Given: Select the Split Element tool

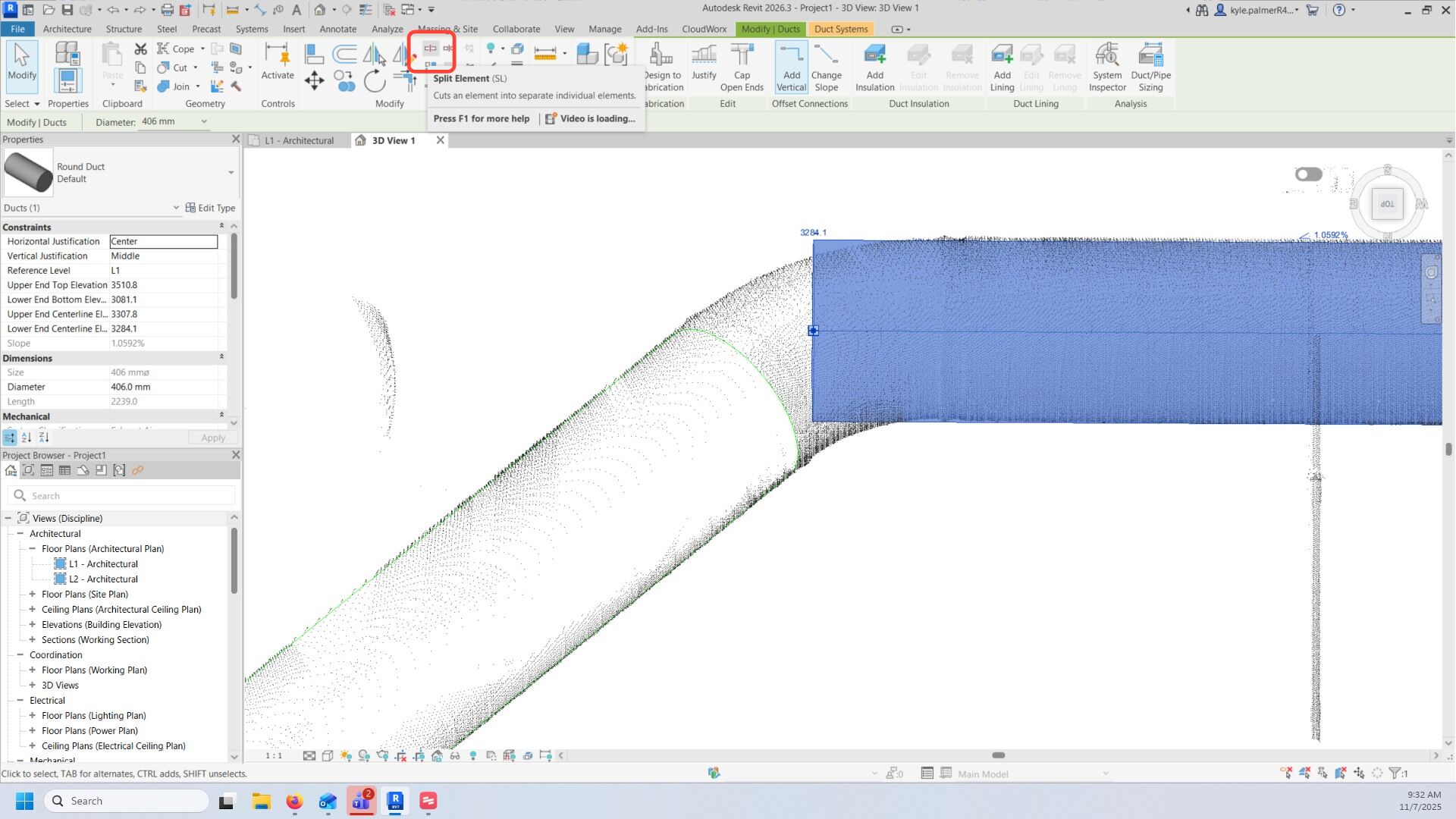Looking at the screenshot, I should (430, 49).
